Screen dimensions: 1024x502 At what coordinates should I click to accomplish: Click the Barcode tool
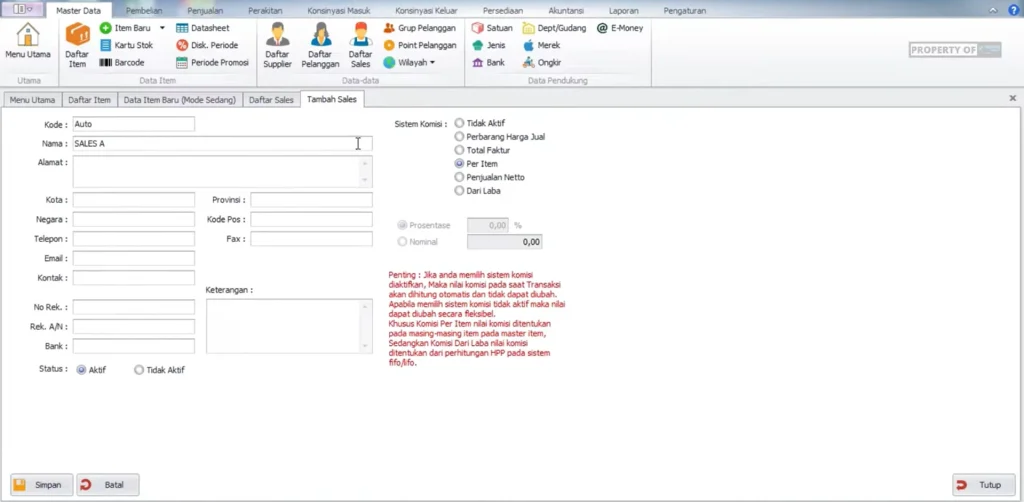[x=122, y=62]
